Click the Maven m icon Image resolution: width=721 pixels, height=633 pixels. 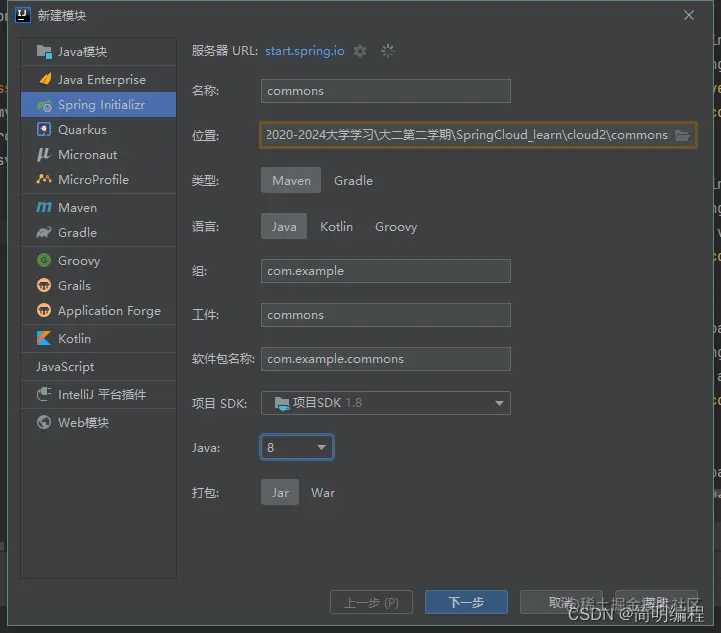(x=44, y=207)
